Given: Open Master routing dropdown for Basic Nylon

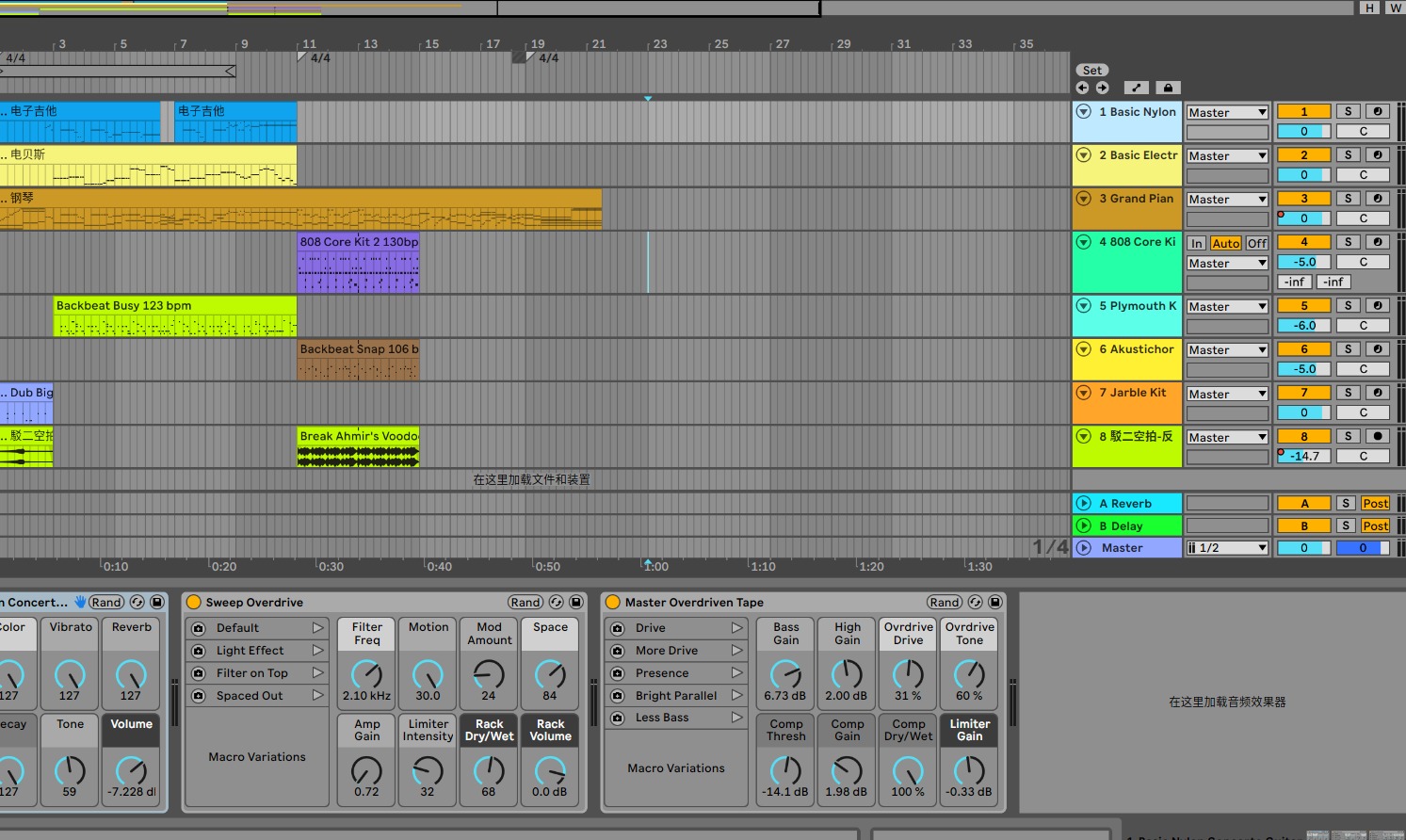Looking at the screenshot, I should (1227, 112).
